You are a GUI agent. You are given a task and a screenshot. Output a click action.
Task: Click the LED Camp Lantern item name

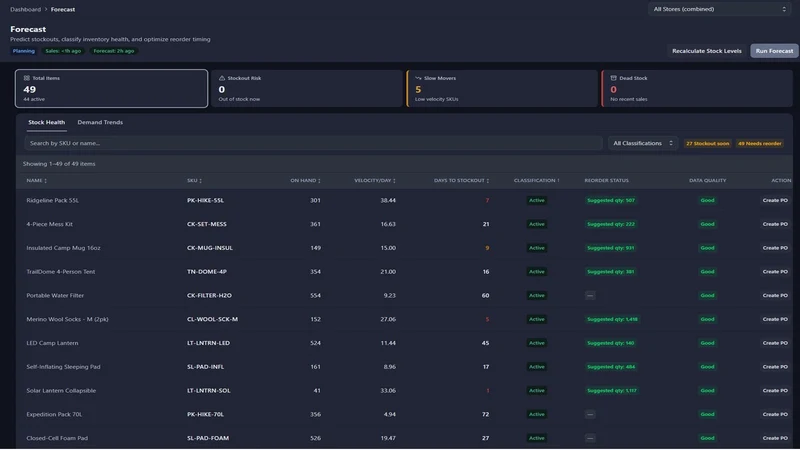tap(52, 343)
